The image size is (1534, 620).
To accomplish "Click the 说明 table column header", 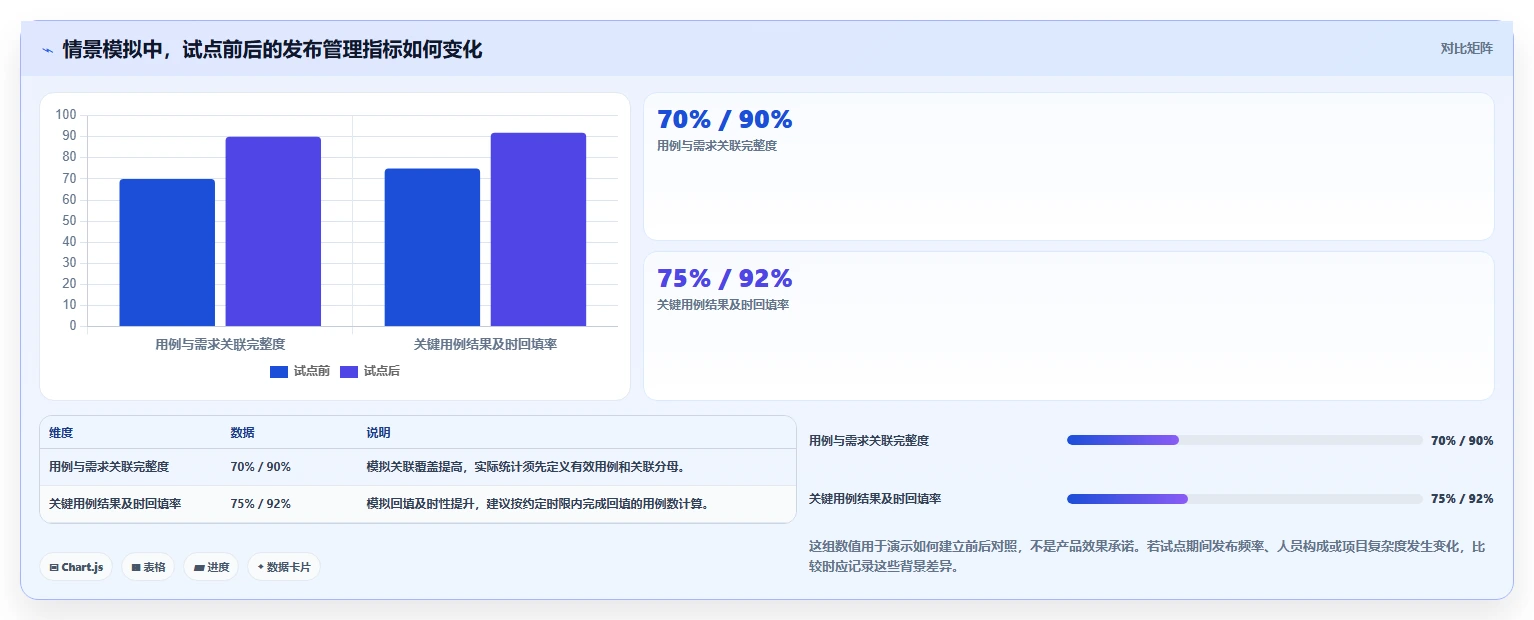I will (378, 433).
